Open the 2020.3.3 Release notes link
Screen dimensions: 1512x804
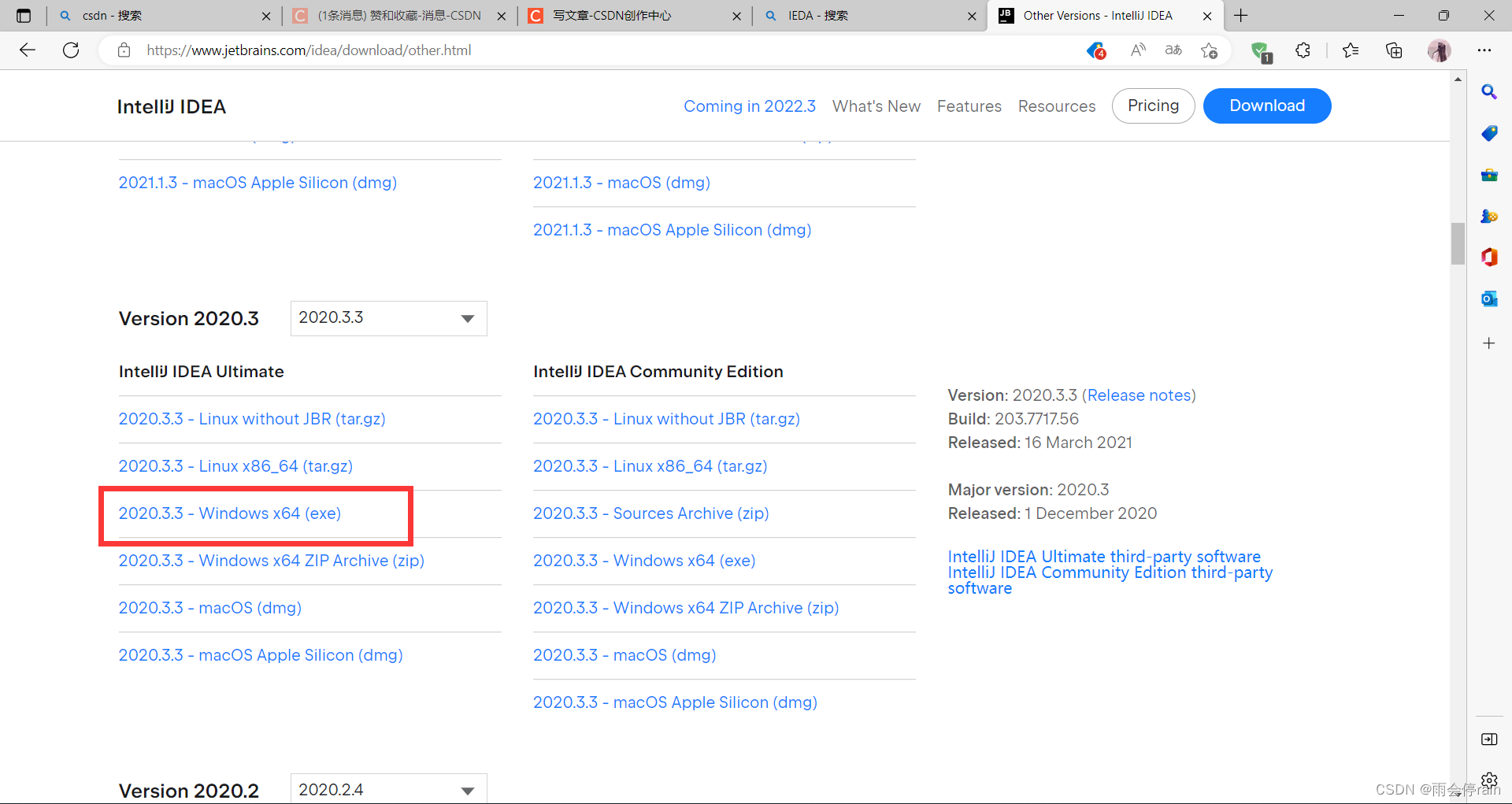[1139, 395]
